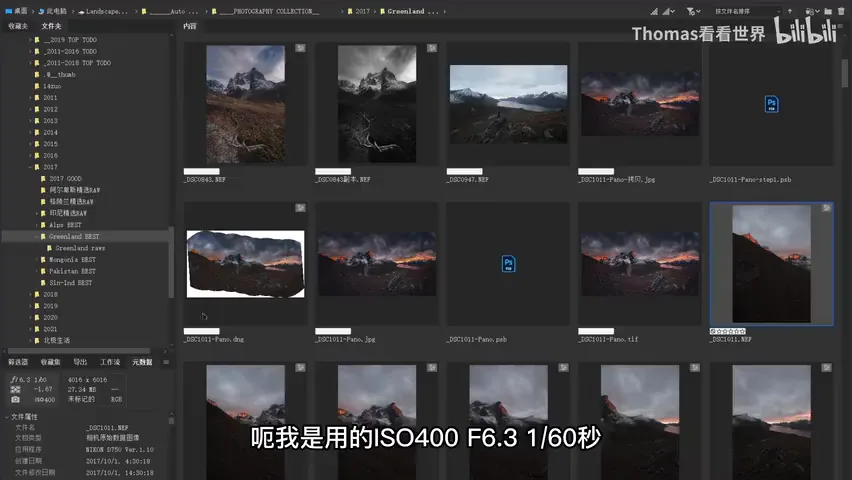This screenshot has height=480, width=852.
Task: Click the folder icon beside Greenland raws
Action: (x=49, y=248)
